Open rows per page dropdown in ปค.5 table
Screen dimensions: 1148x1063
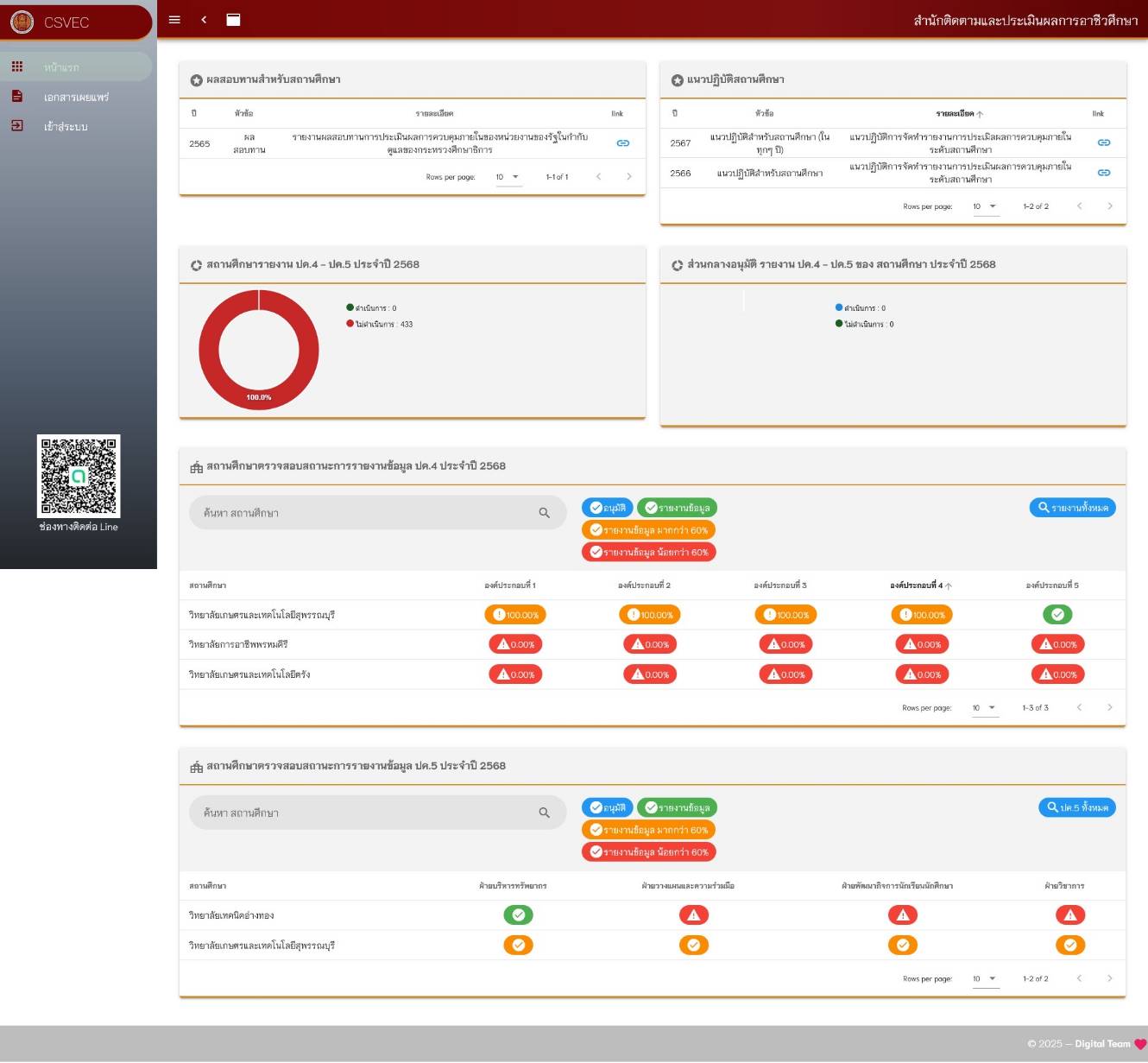984,978
